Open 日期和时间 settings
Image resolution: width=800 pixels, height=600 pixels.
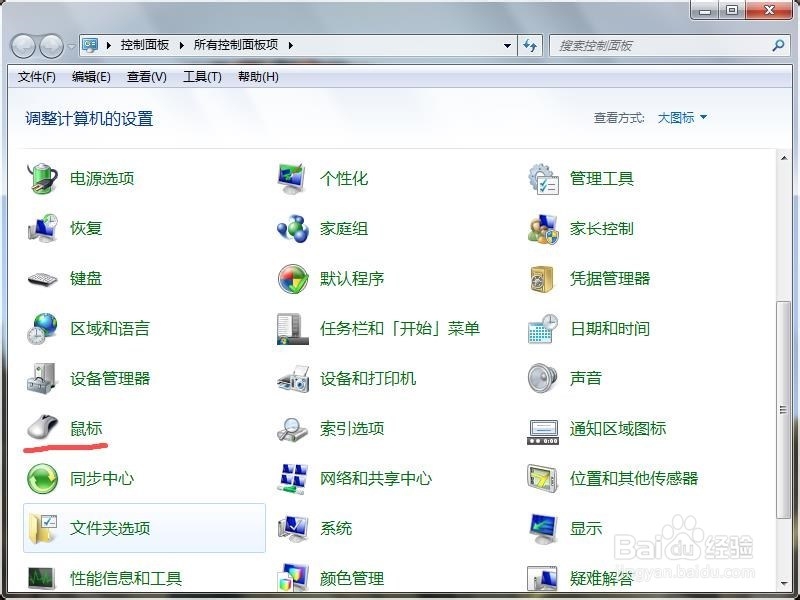612,328
